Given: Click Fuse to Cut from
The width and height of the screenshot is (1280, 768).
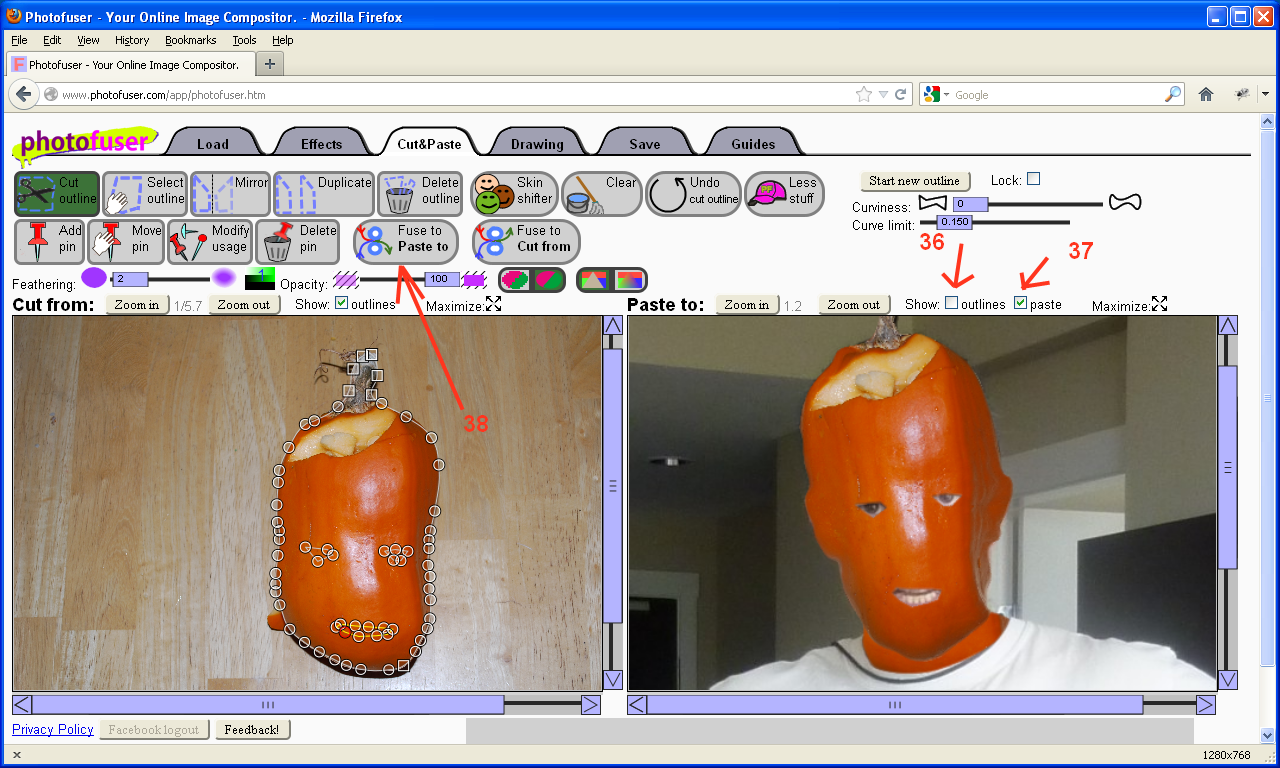Looking at the screenshot, I should [526, 241].
